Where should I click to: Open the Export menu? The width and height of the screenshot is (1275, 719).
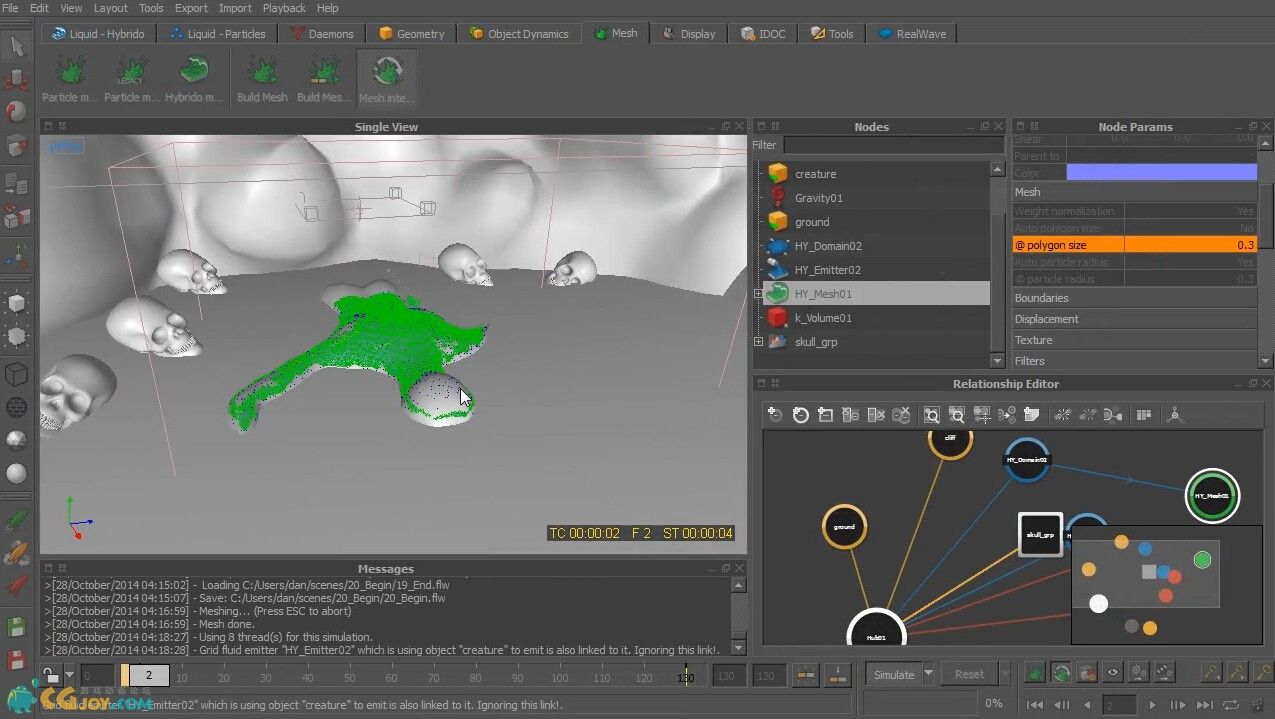[190, 8]
